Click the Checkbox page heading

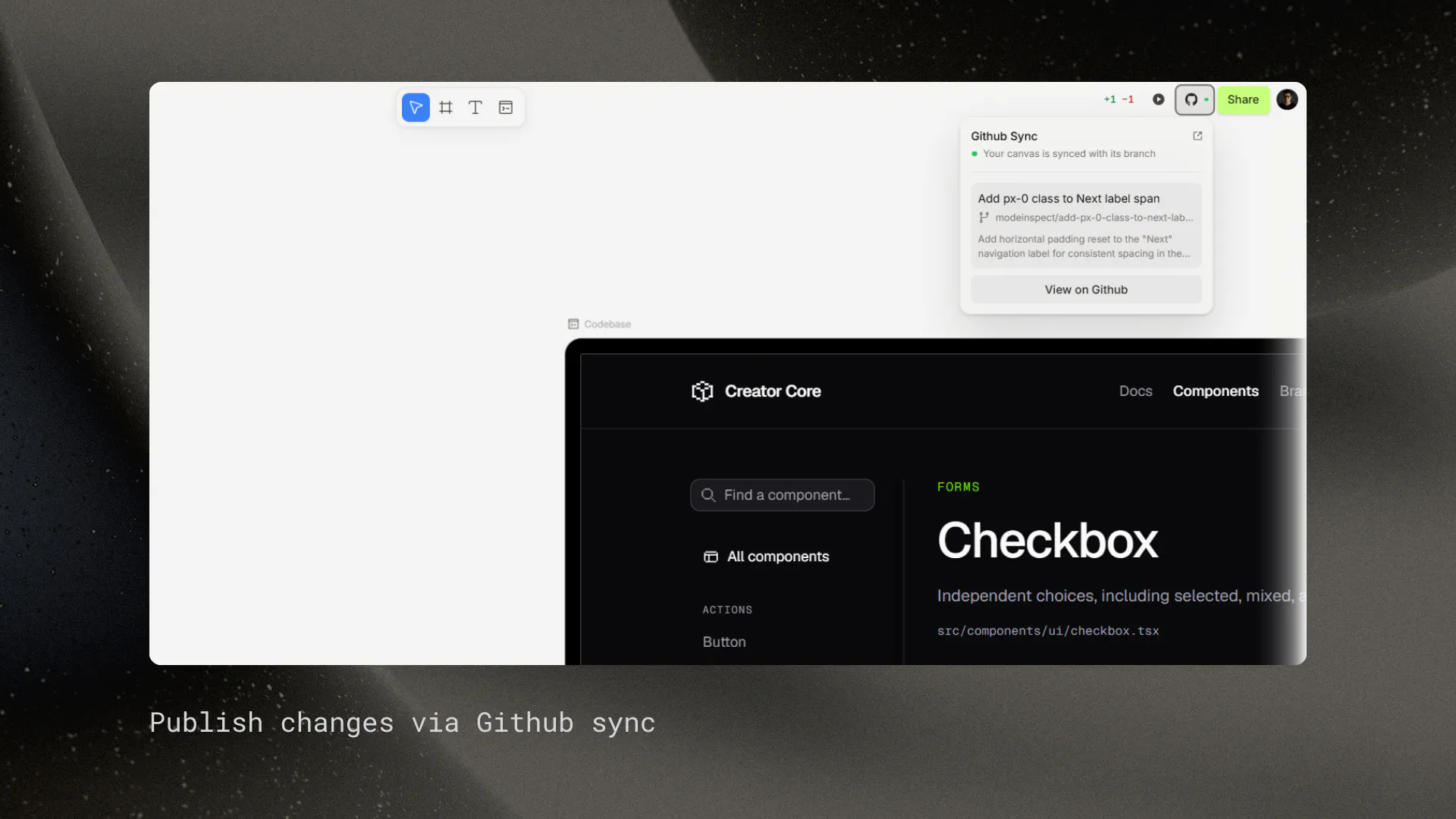coord(1048,541)
